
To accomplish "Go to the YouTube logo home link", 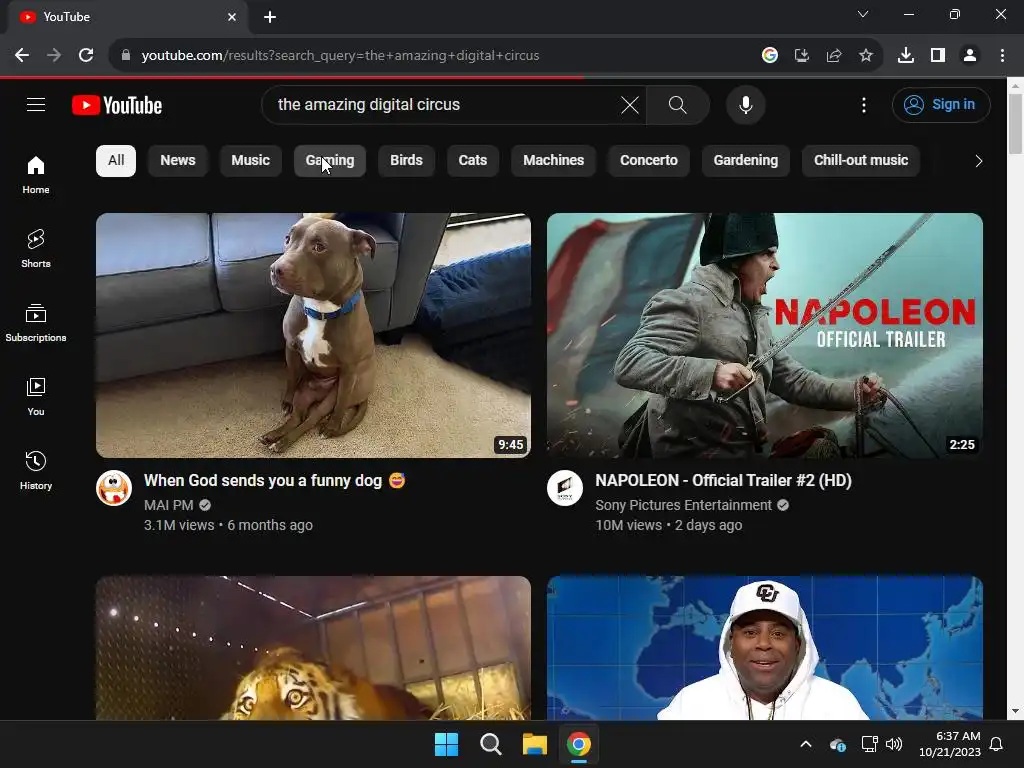I will (117, 105).
